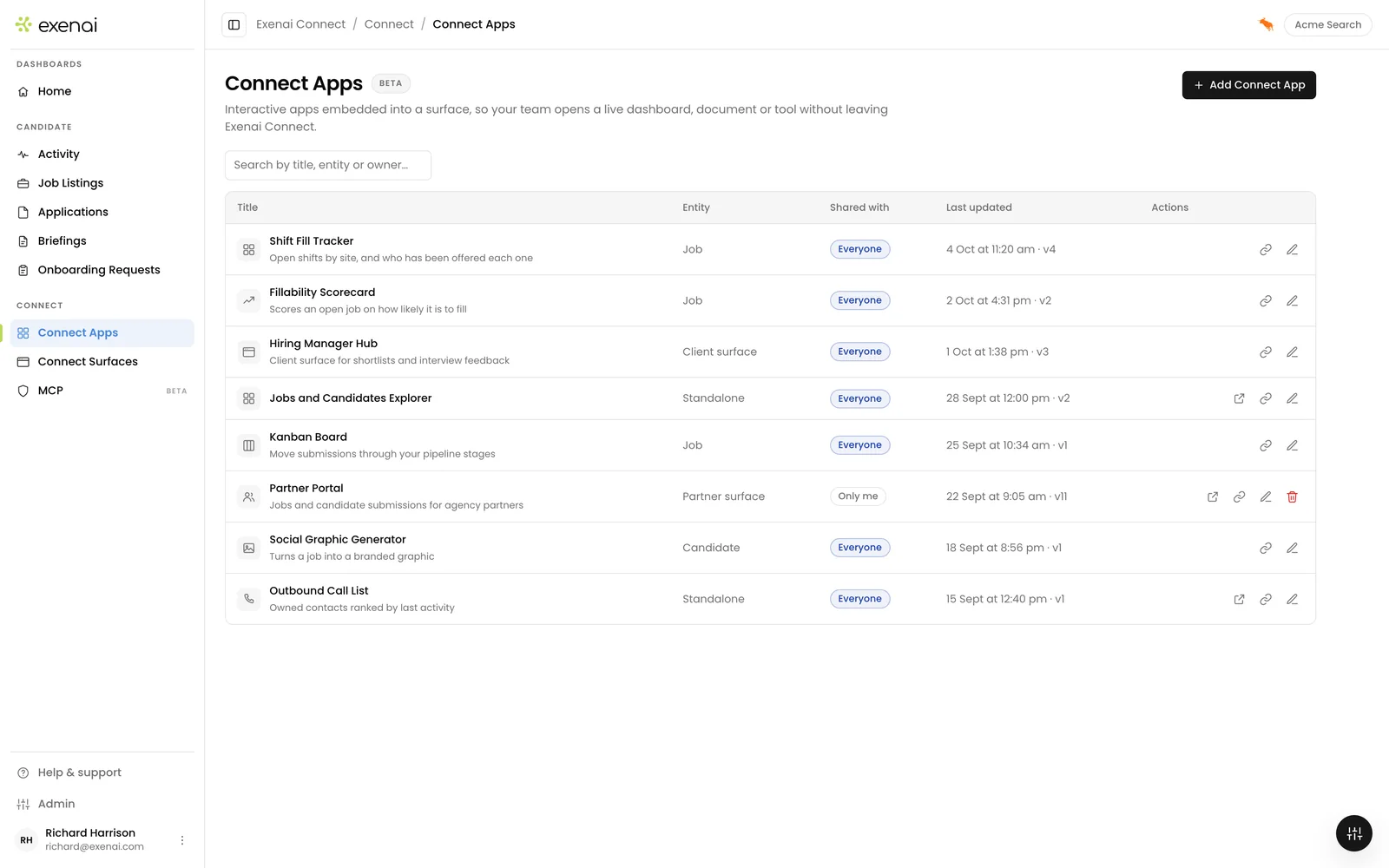Click the orange bird icon in header

point(1266,24)
